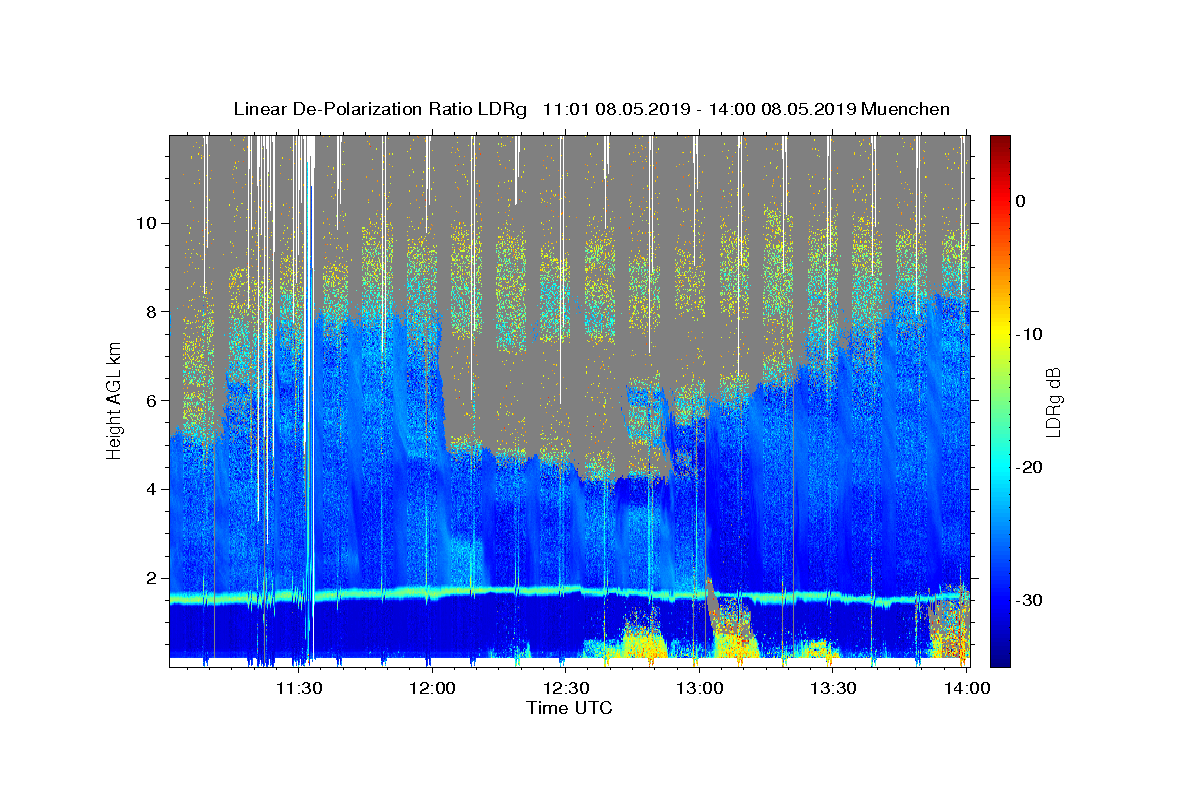
Task: Click the colorbar value '0'
Action: click(x=1021, y=201)
